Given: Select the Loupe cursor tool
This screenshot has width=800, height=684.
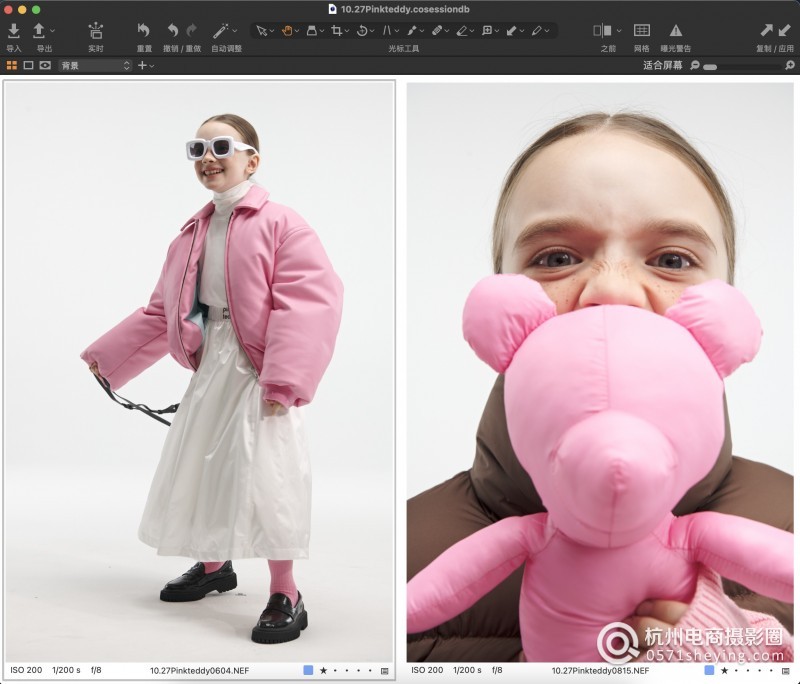Looking at the screenshot, I should 312,31.
